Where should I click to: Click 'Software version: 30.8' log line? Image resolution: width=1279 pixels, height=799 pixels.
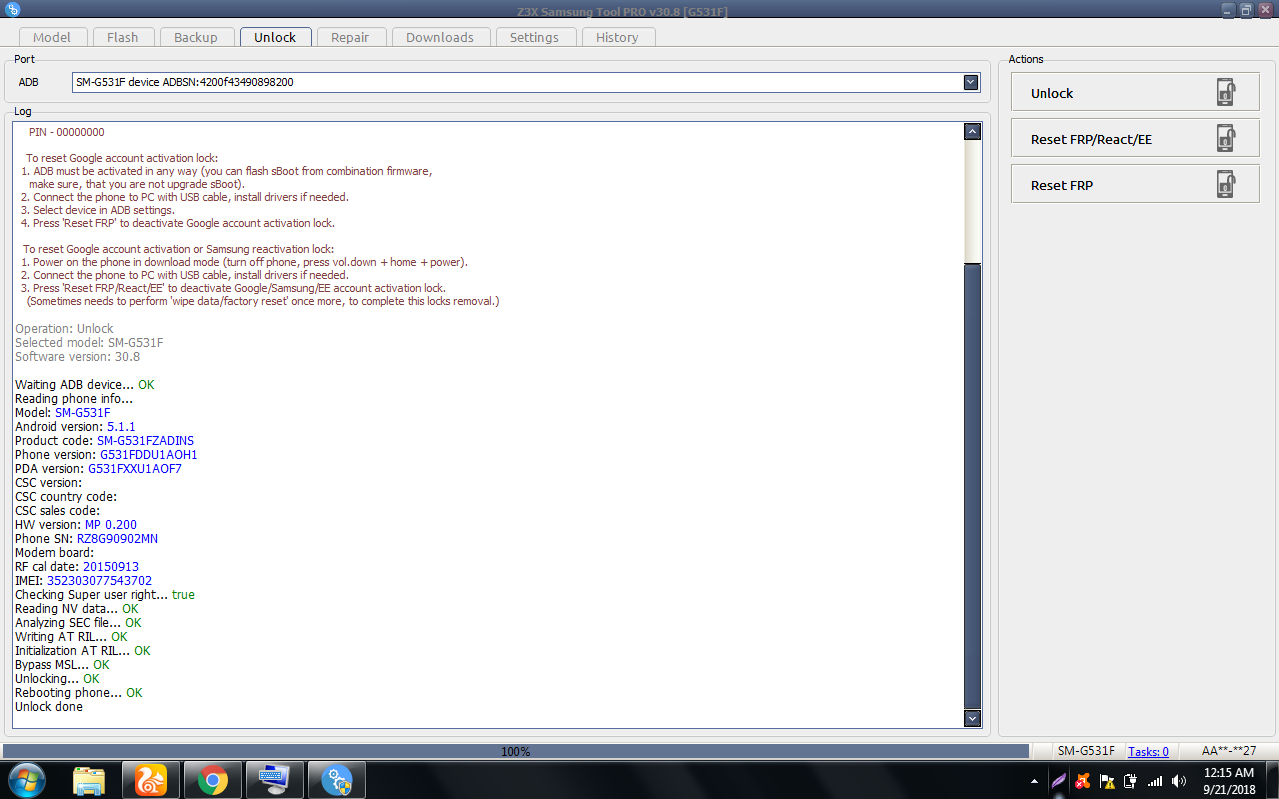[x=78, y=357]
